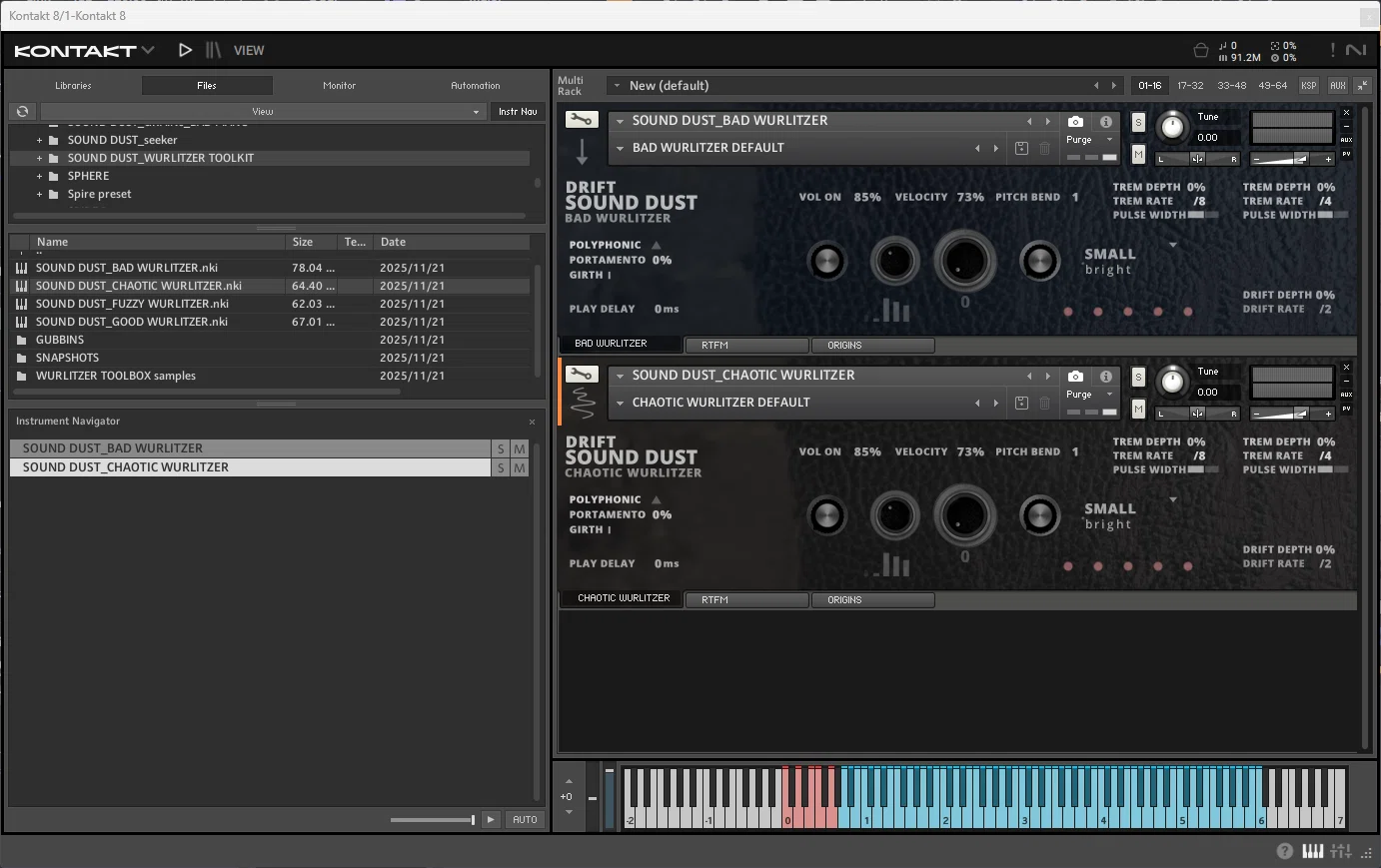The width and height of the screenshot is (1381, 868).
Task: Select the 17-32 rack page tab
Action: pos(1190,86)
